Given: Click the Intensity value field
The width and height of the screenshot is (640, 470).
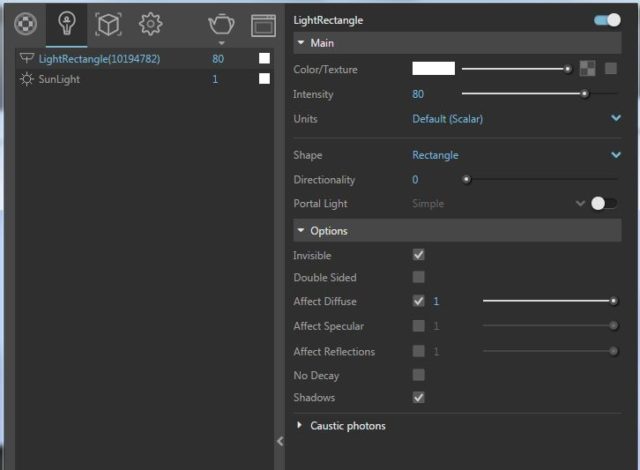Looking at the screenshot, I should coord(418,94).
